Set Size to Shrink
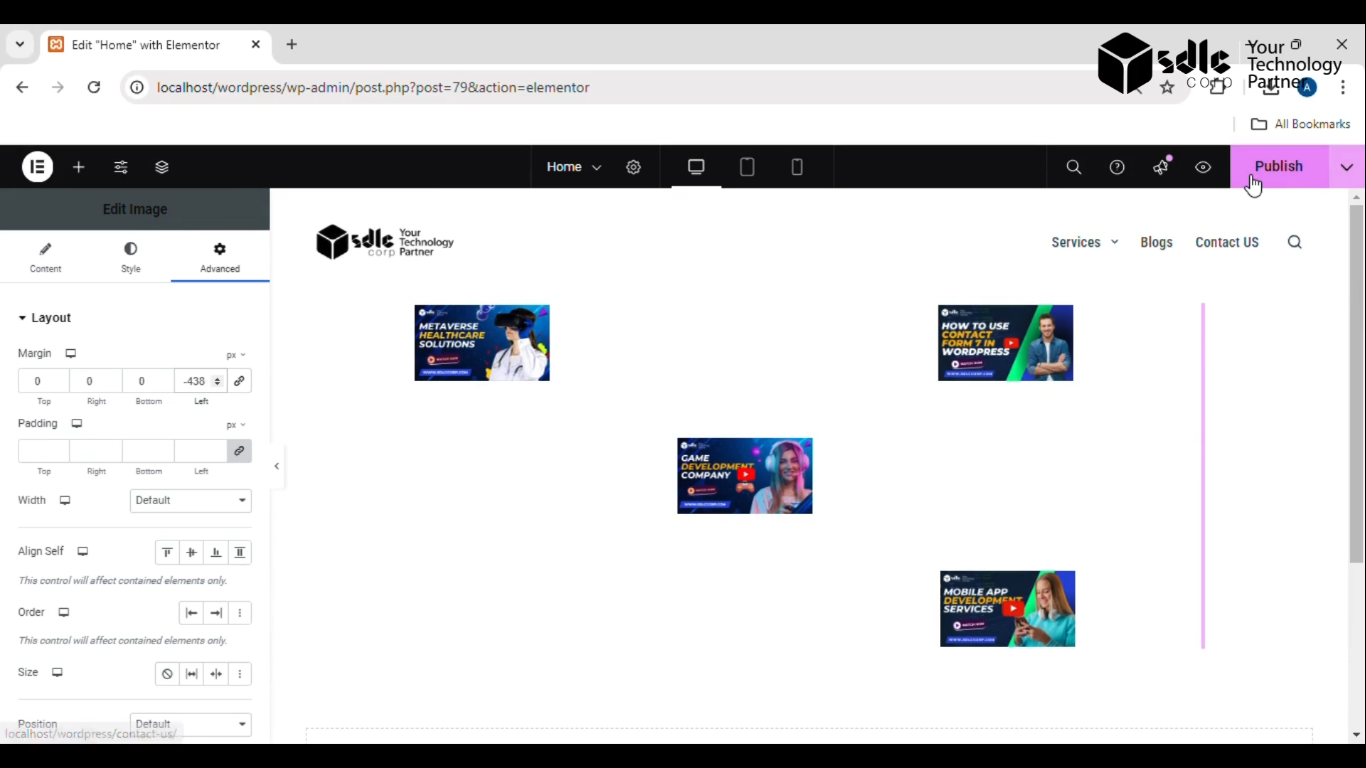1366x768 pixels. (x=215, y=674)
